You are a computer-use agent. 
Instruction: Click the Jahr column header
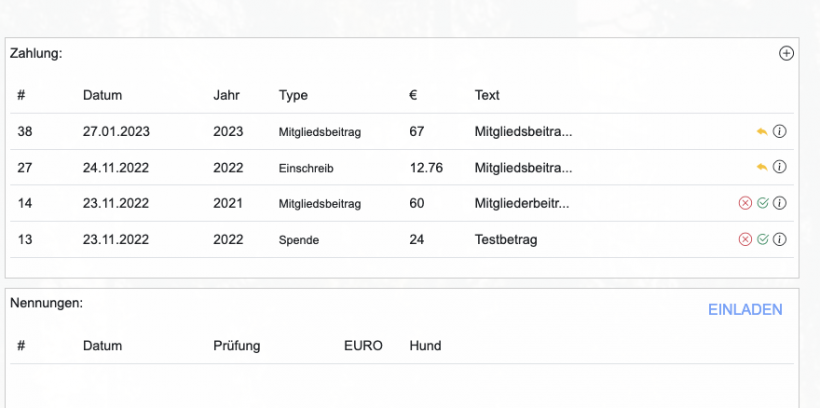(226, 96)
